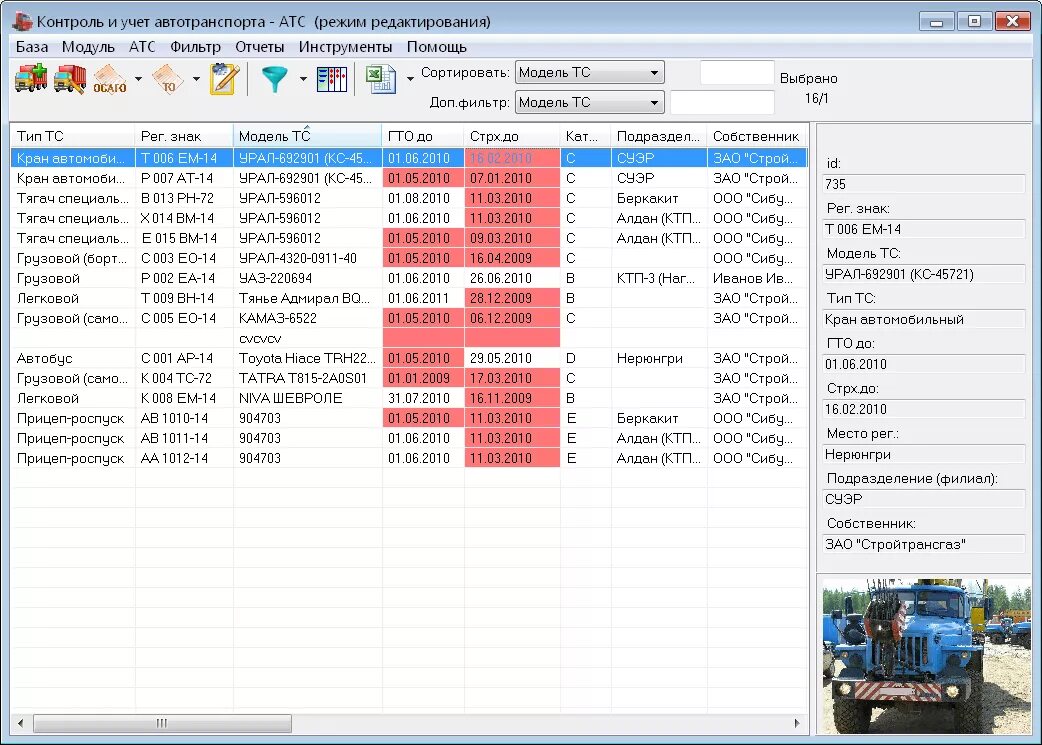Click the Иванов Ив... owner cell
The height and width of the screenshot is (745, 1042).
point(757,278)
